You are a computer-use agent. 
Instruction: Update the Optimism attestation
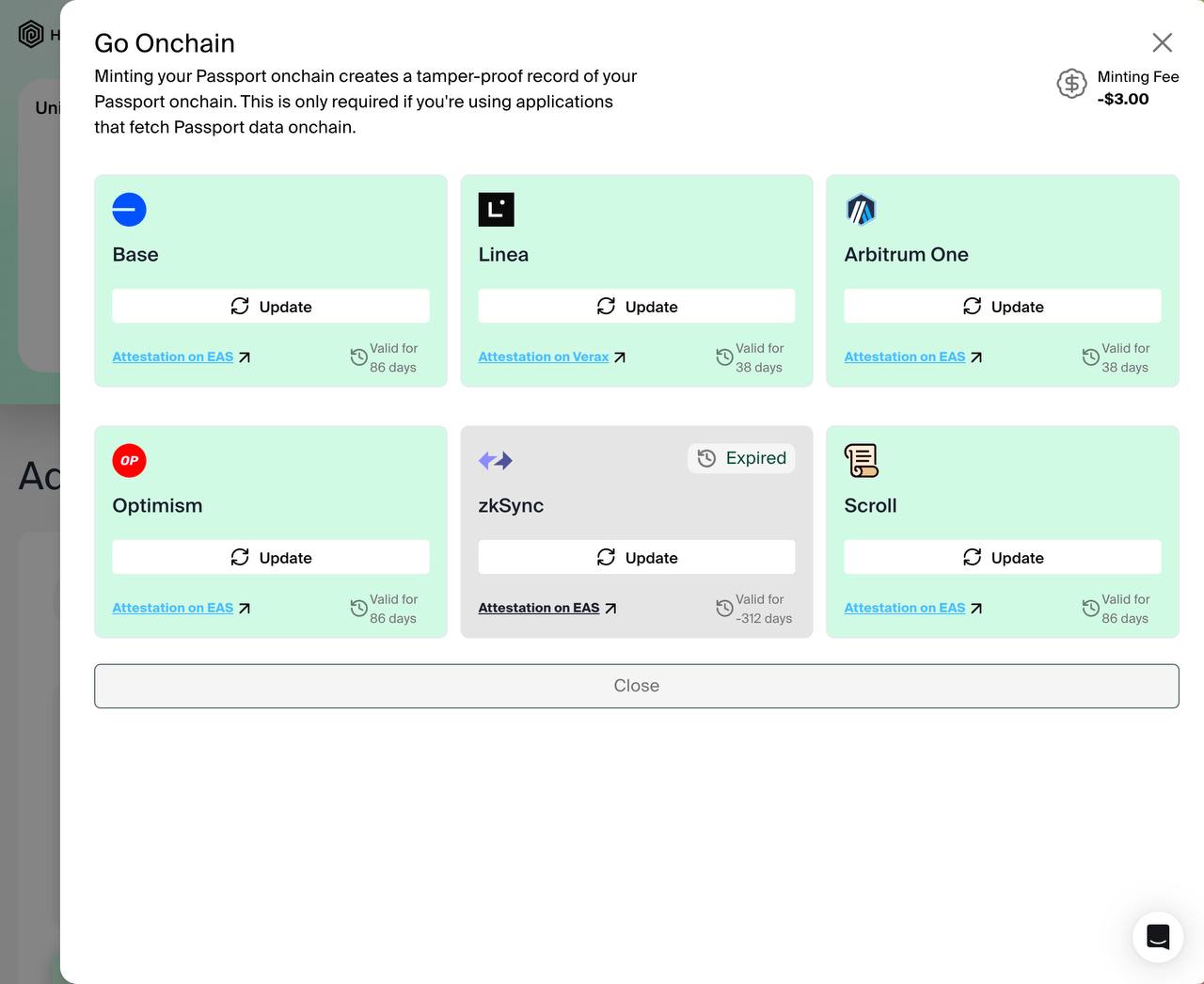(x=271, y=558)
